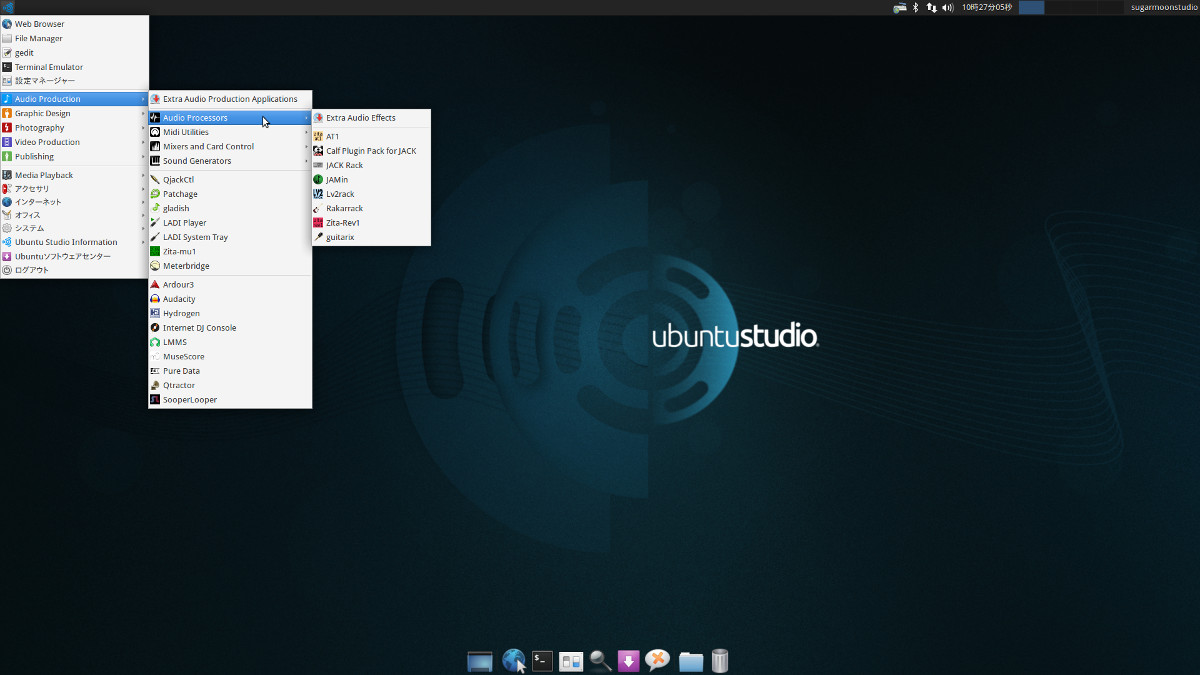Image resolution: width=1200 pixels, height=675 pixels.
Task: Launch JACK Rack
Action: 371,165
